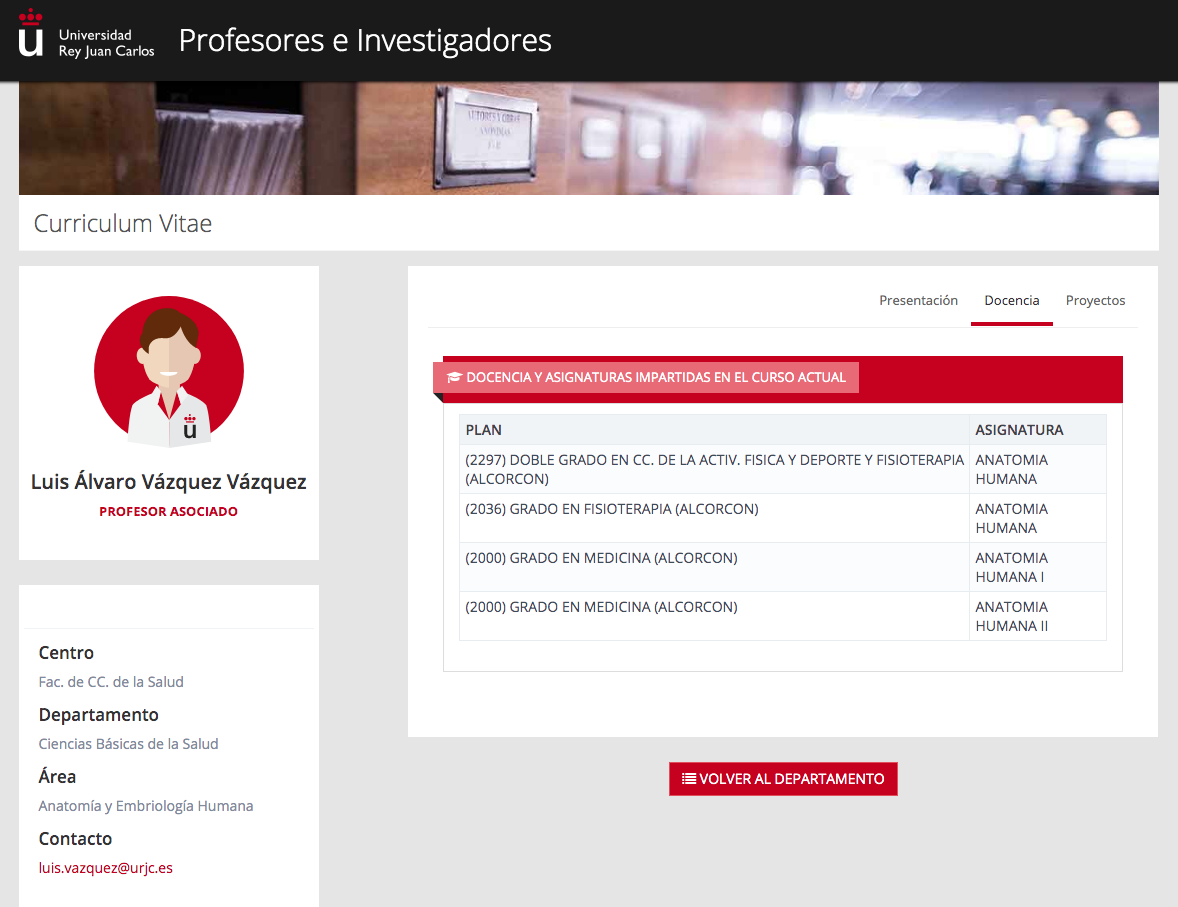Select the Grado en Fisioterapia (2036) row
The image size is (1178, 907).
[612, 509]
